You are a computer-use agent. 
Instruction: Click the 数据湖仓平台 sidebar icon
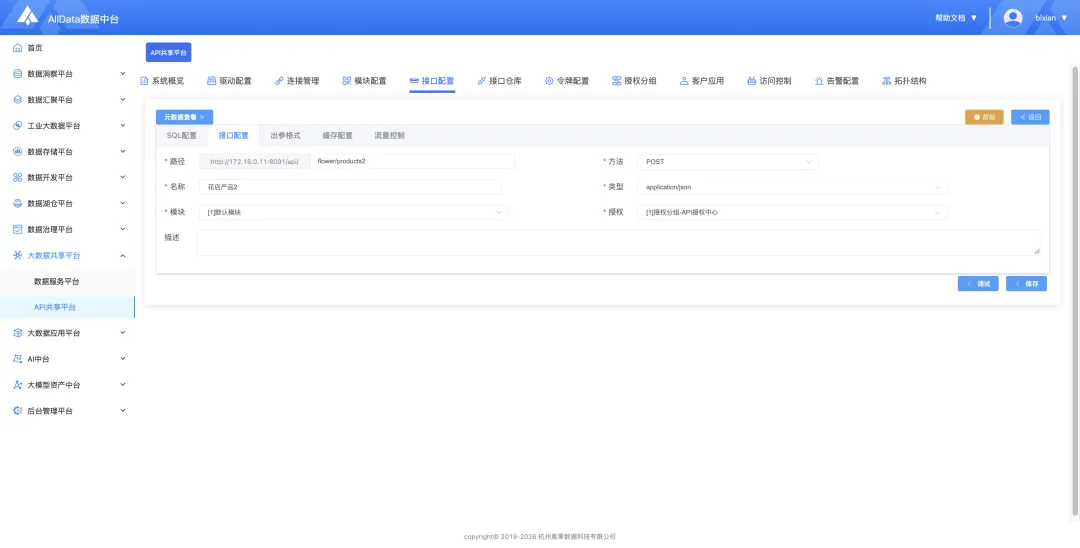18,204
